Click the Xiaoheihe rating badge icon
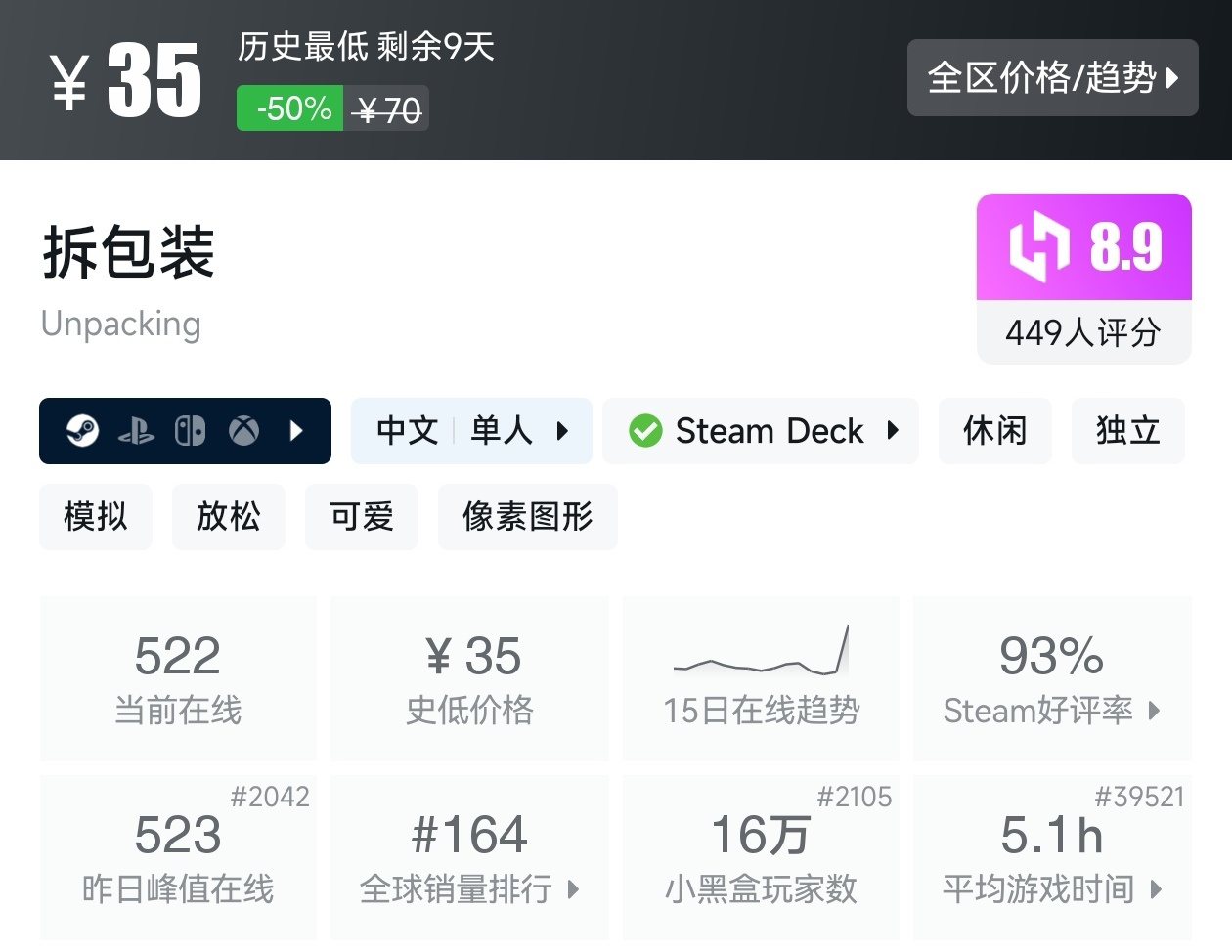The width and height of the screenshot is (1232, 952). pos(1038,246)
